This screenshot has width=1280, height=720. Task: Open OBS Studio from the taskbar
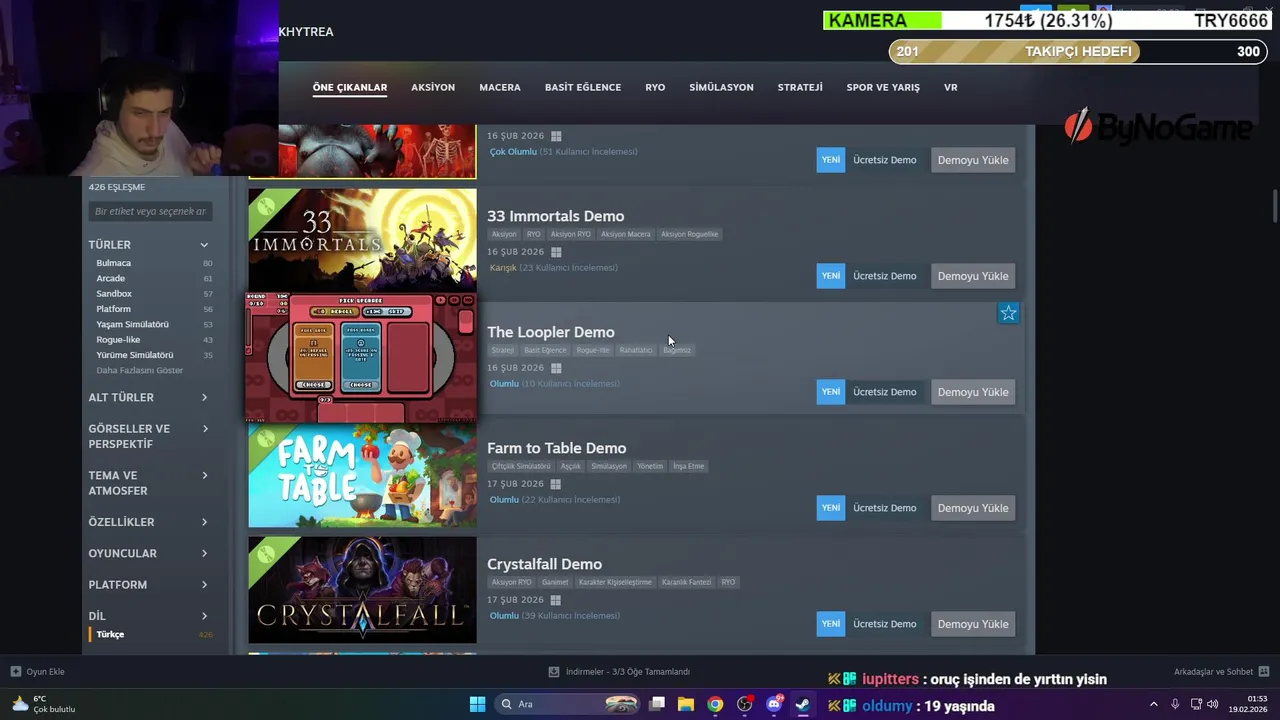pos(744,704)
